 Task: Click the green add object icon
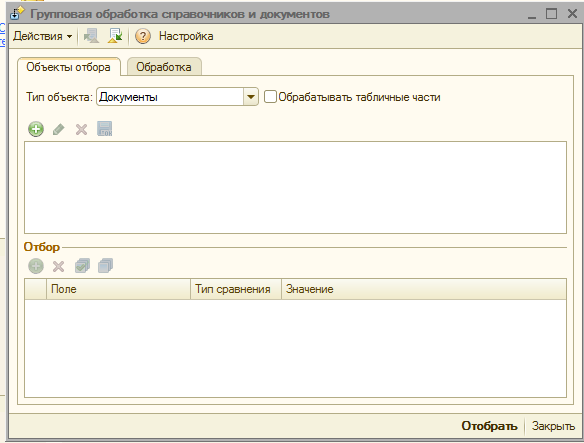point(36,129)
